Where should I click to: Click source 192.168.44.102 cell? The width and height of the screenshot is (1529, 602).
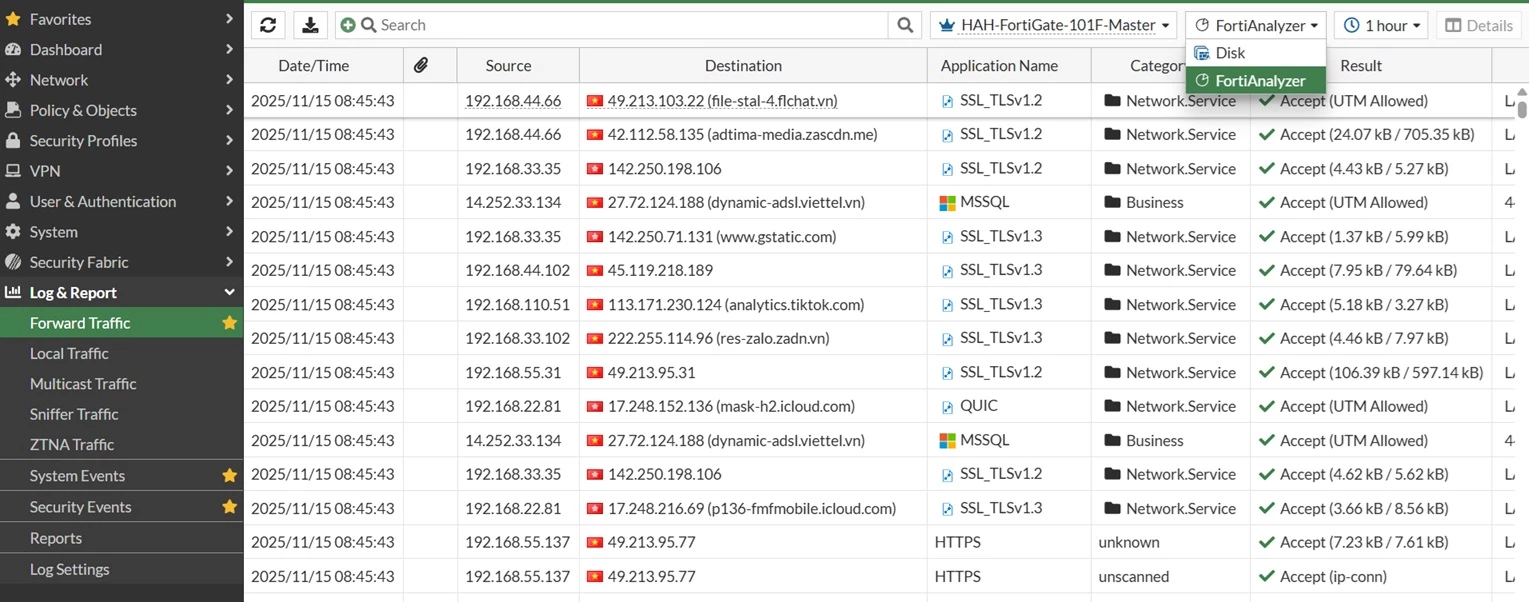pos(517,271)
